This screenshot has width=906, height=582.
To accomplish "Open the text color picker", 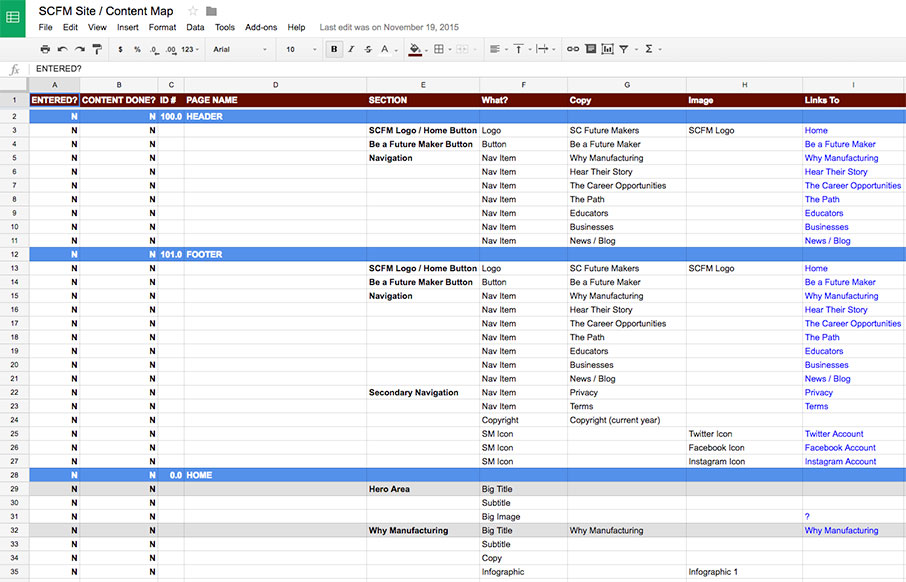I will (x=388, y=49).
